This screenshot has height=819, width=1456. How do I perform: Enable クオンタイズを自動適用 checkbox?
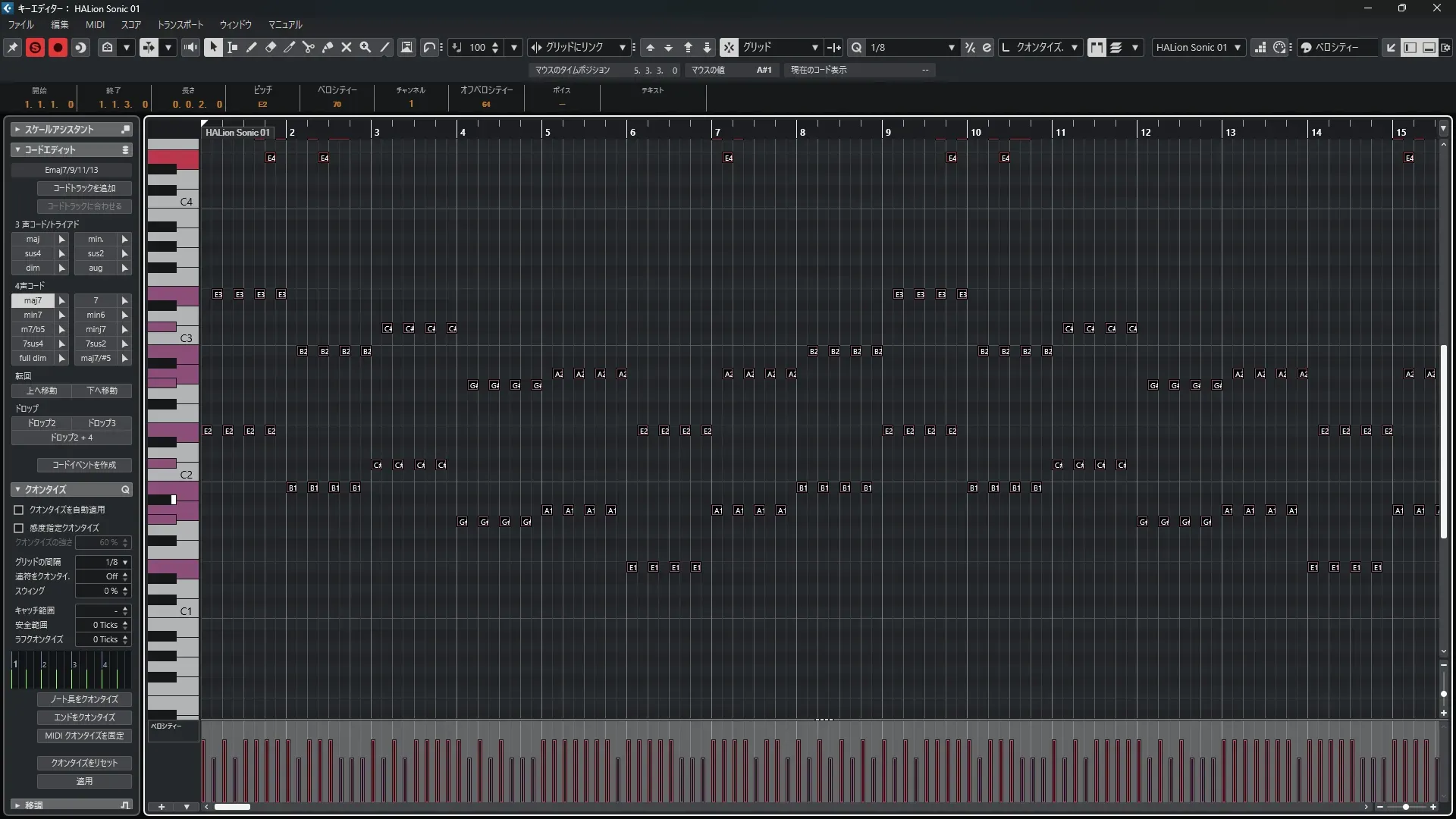pos(19,510)
